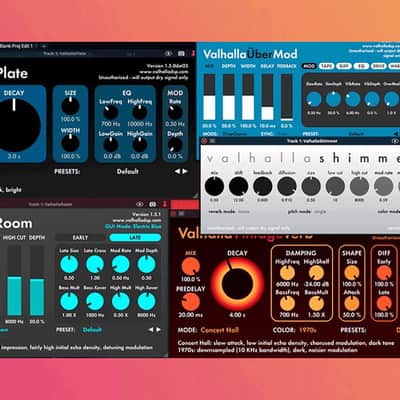
Task: Select the DRIVE tab in ÜberMod
Action: pyautogui.click(x=378, y=66)
